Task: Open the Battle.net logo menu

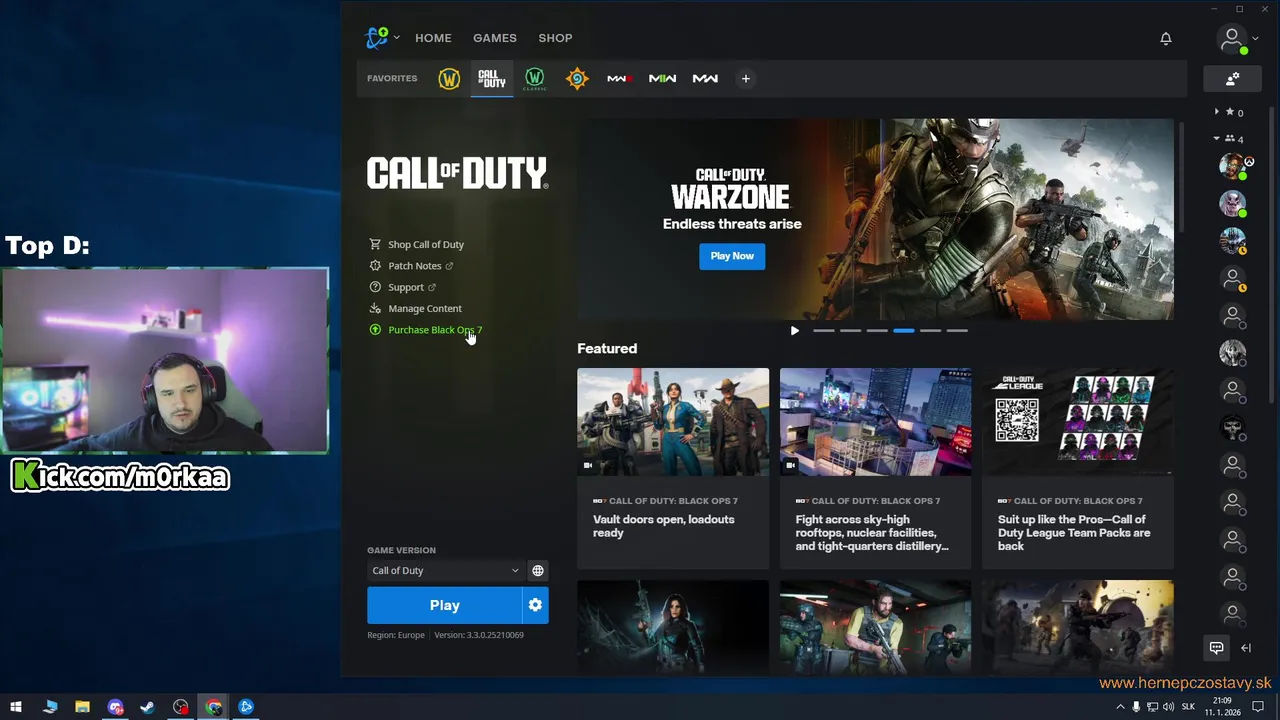Action: (x=377, y=38)
